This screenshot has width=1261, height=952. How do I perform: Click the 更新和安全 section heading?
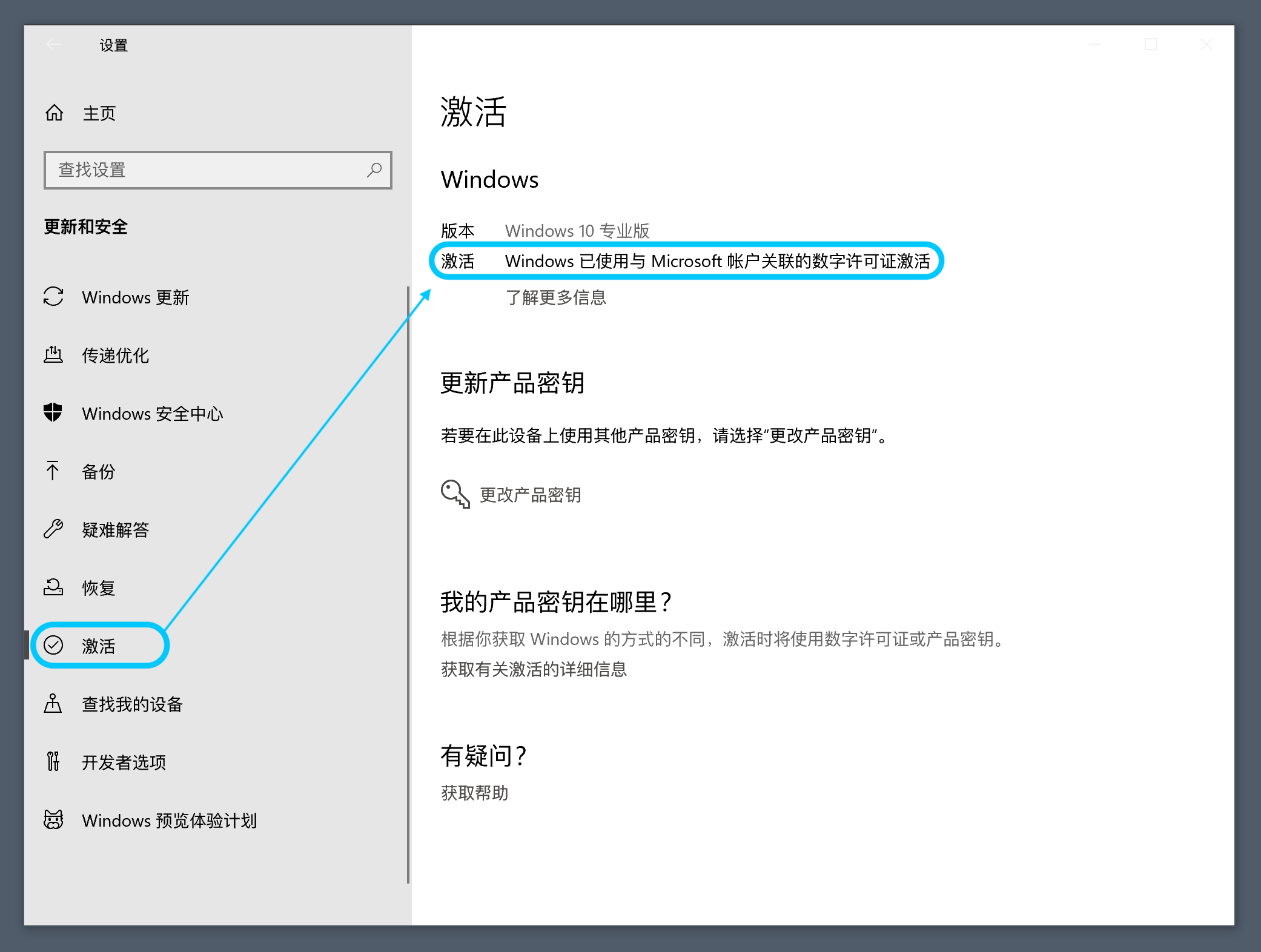85,226
